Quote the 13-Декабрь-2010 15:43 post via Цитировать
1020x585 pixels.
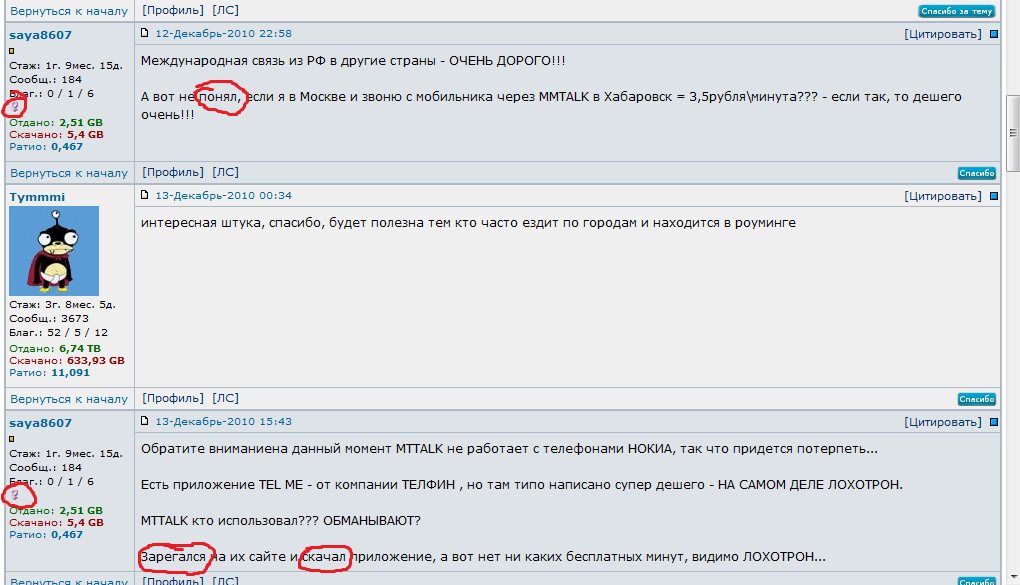click(x=943, y=422)
